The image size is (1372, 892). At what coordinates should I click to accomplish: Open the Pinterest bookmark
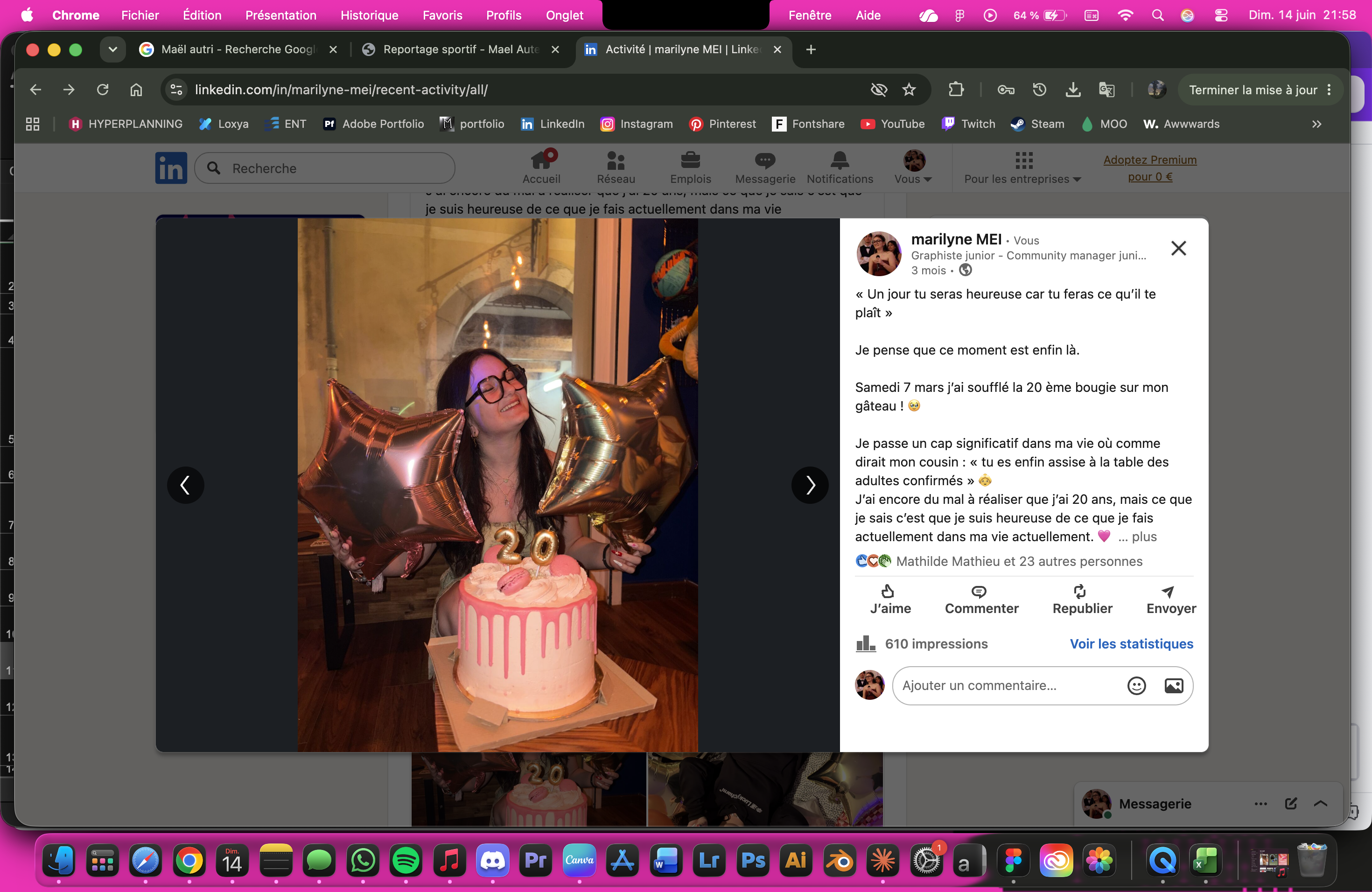[722, 125]
